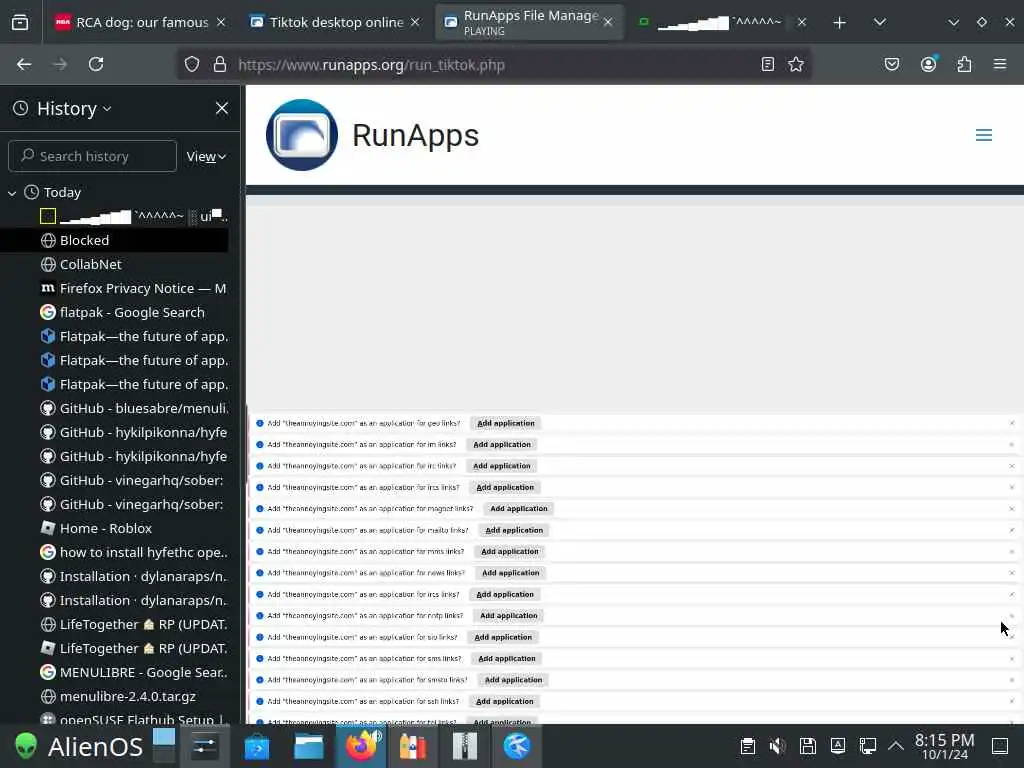Open the 8:15 PM clock calendar
Image resolution: width=1024 pixels, height=768 pixels.
click(944, 746)
